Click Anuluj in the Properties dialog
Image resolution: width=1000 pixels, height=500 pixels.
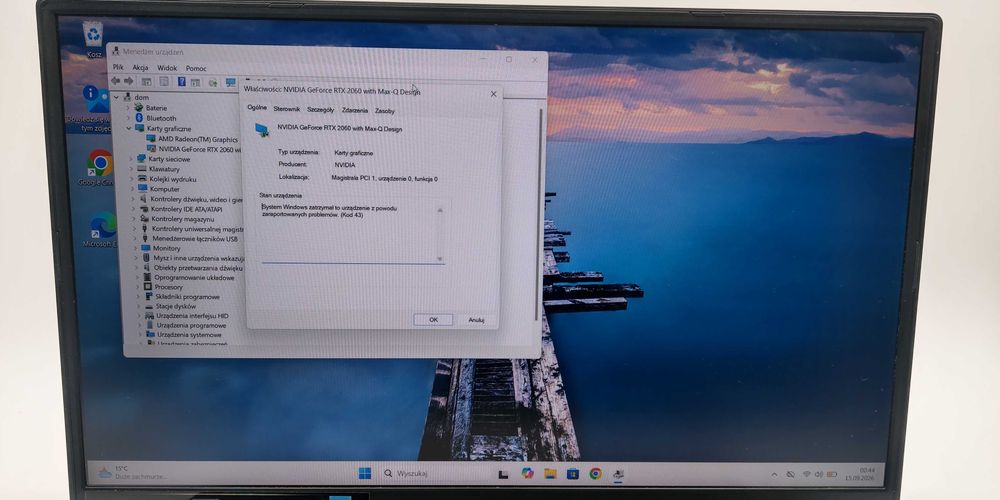click(476, 320)
